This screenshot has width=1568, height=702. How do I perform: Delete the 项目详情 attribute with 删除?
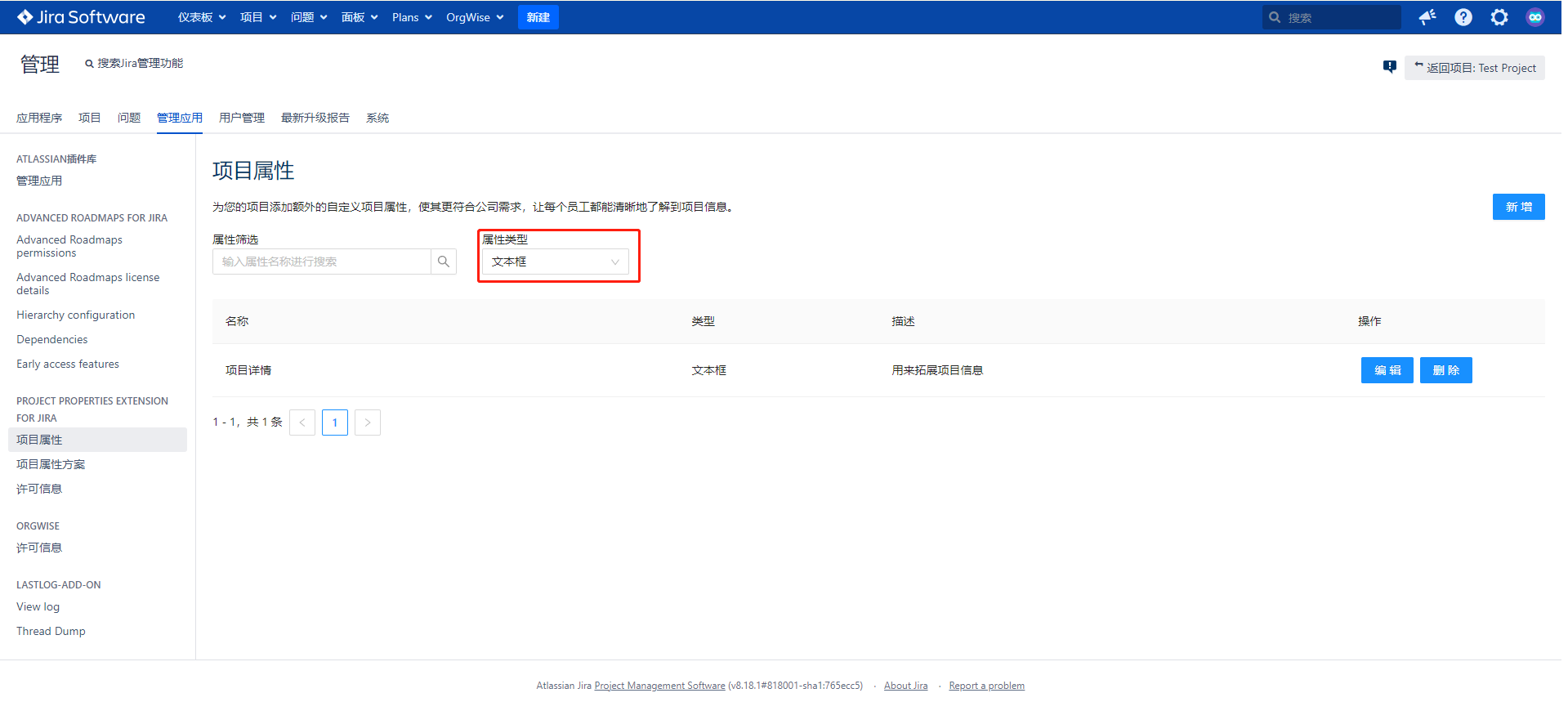tap(1445, 370)
